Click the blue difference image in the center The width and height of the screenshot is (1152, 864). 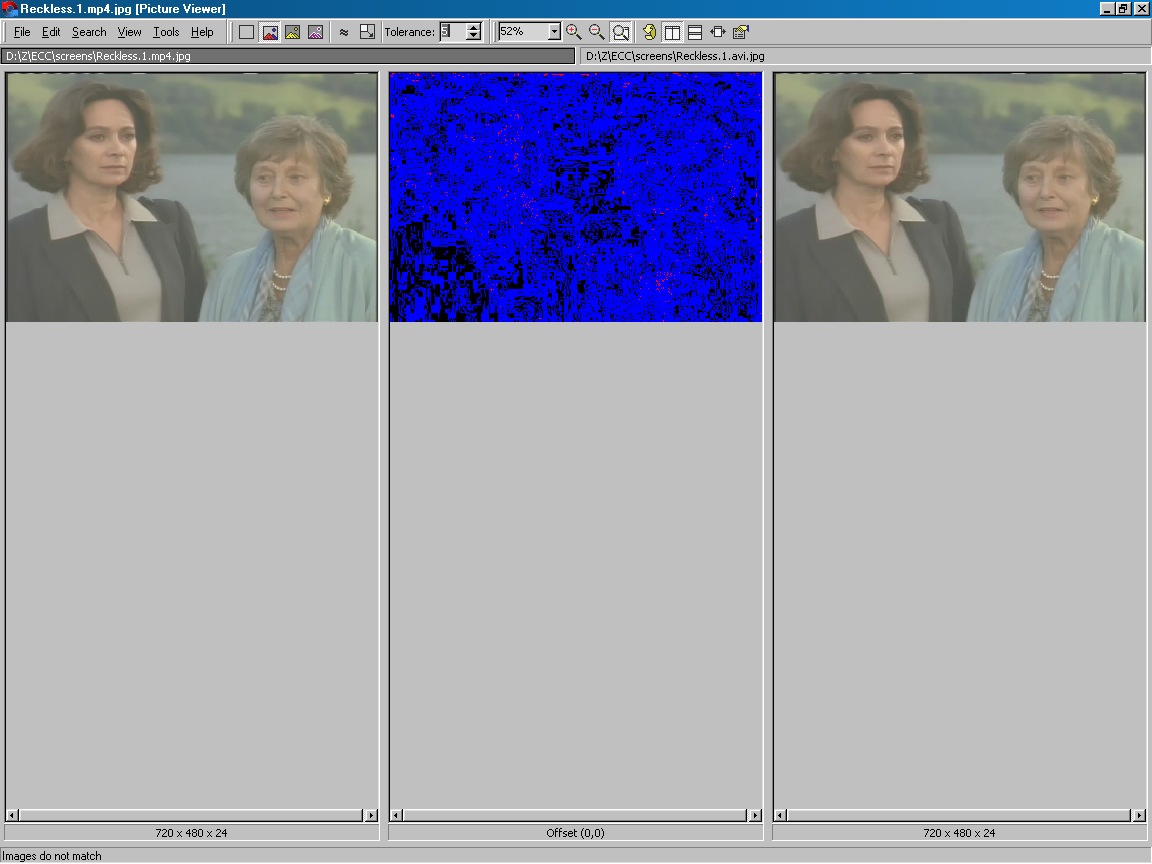576,197
